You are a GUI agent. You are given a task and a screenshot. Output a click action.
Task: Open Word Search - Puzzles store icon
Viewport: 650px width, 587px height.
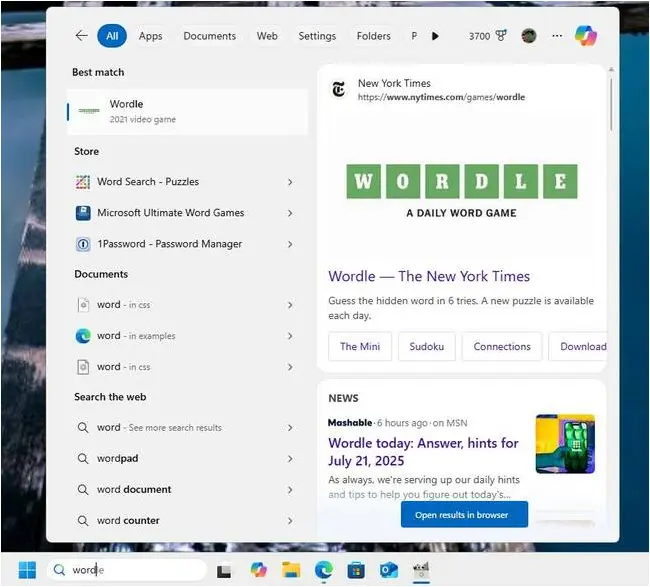point(83,182)
